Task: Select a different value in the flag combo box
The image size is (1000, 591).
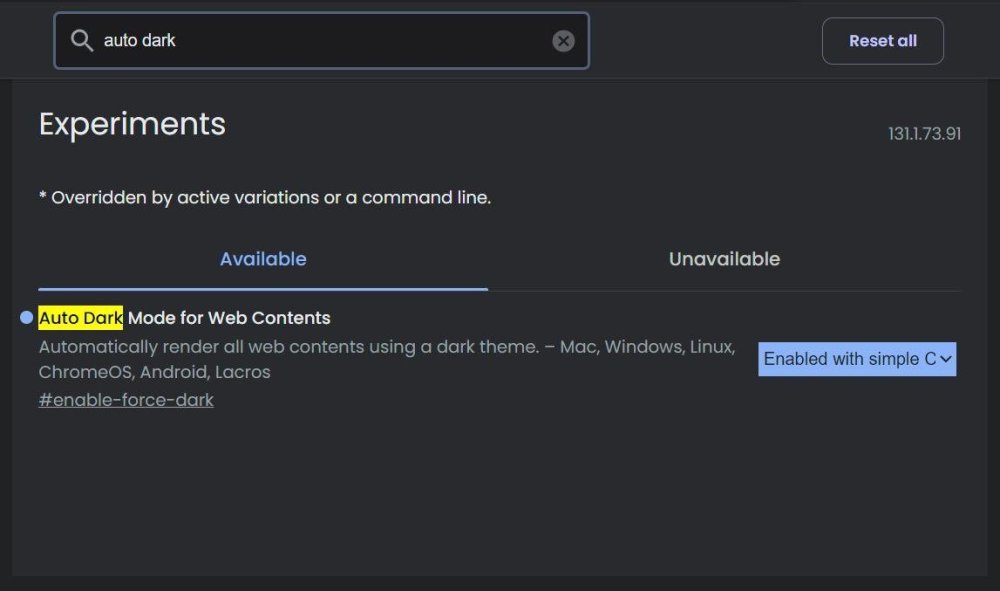Action: point(857,358)
